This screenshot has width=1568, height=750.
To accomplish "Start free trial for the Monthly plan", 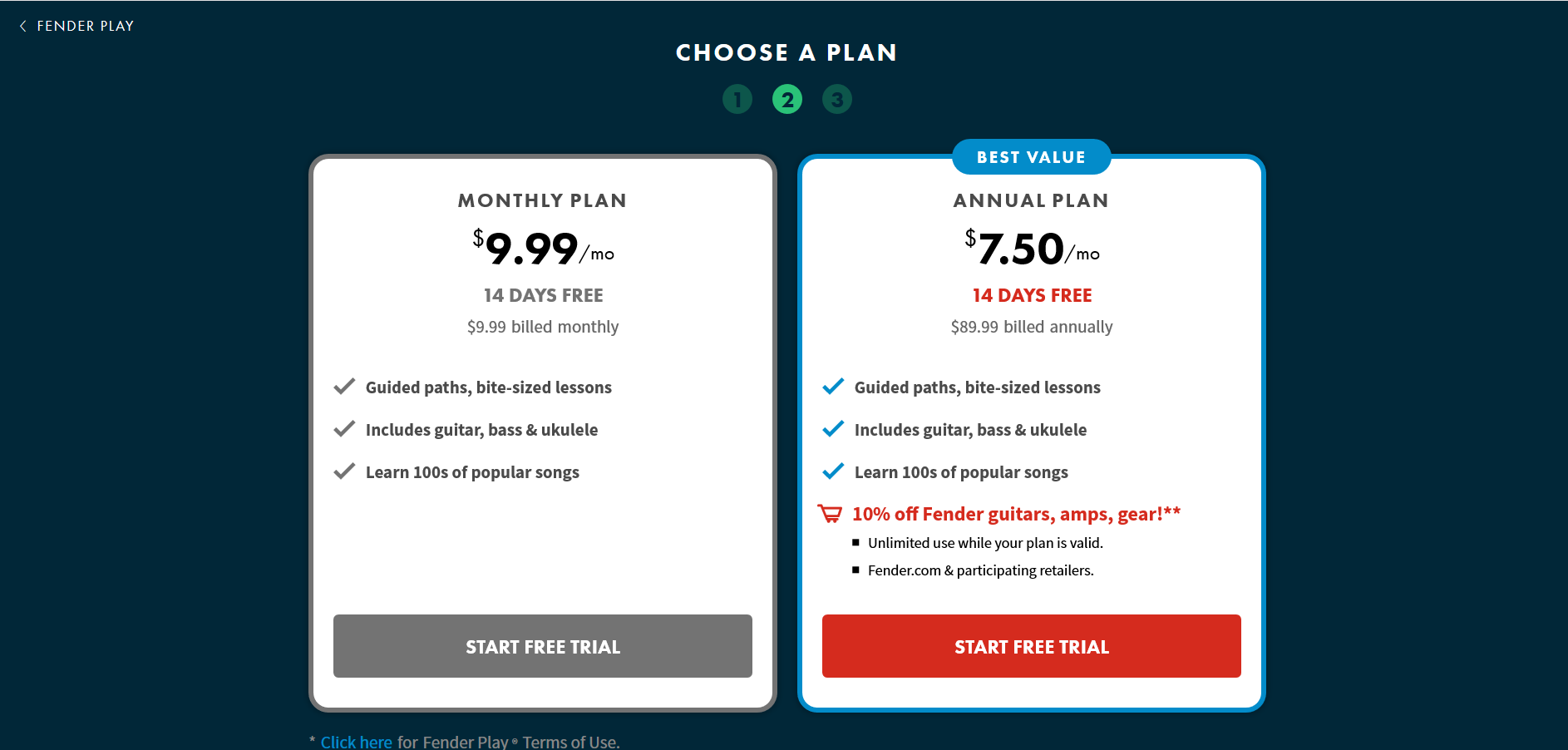I will coord(543,646).
